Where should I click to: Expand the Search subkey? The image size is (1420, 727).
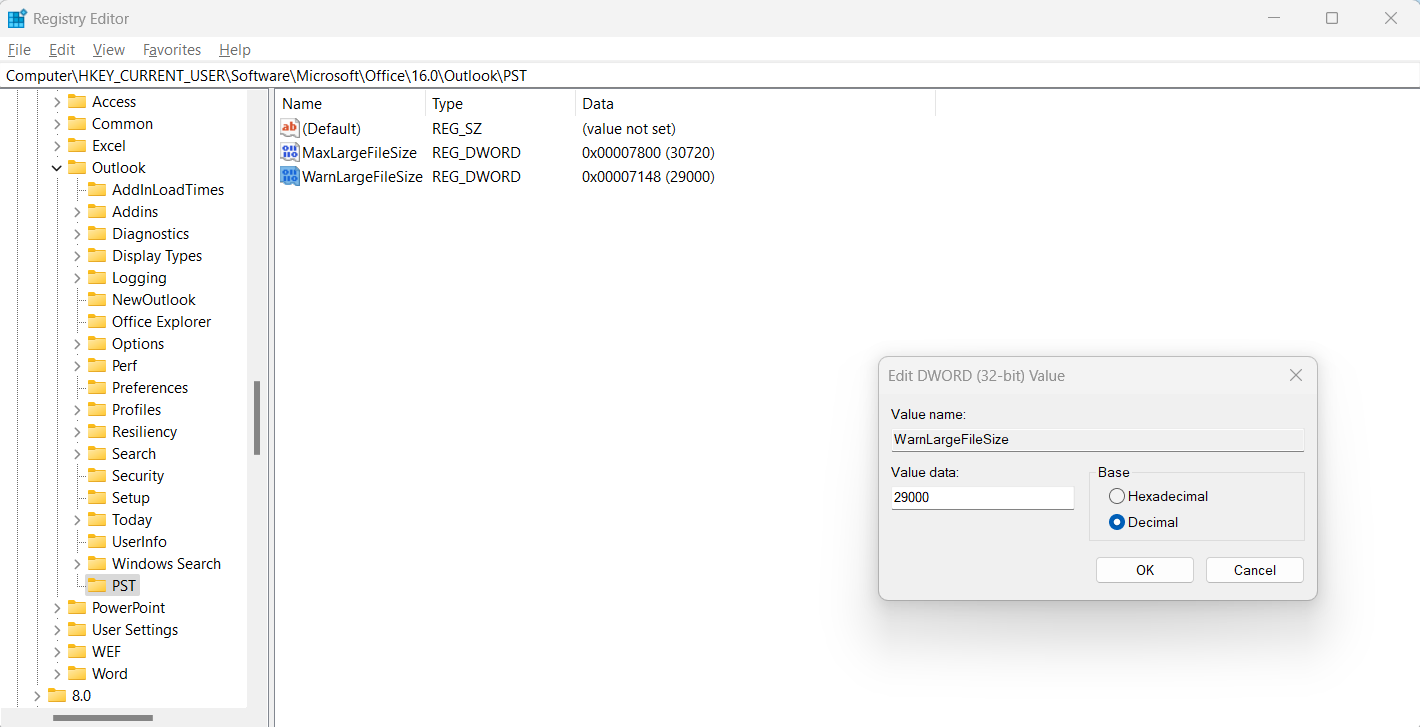pyautogui.click(x=77, y=454)
